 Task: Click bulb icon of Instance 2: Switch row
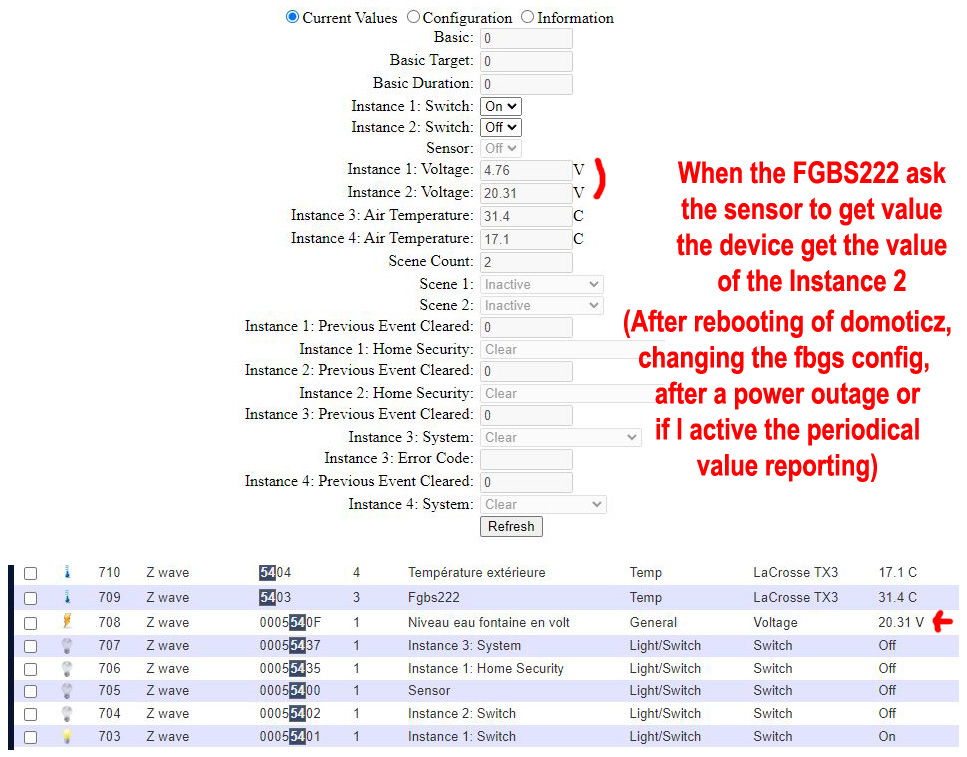click(67, 714)
